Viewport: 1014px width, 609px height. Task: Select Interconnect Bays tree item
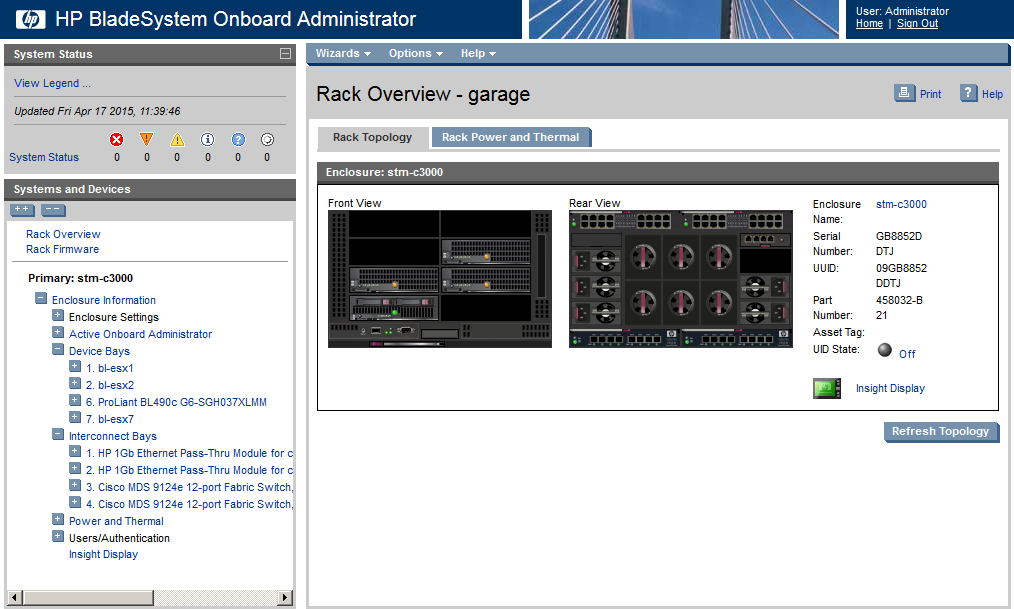coord(113,436)
